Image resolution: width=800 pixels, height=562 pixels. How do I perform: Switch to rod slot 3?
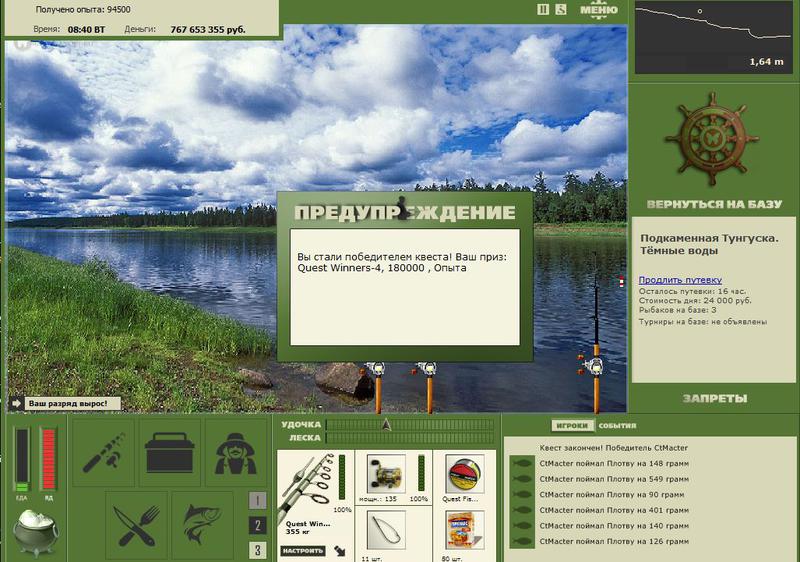click(x=257, y=550)
